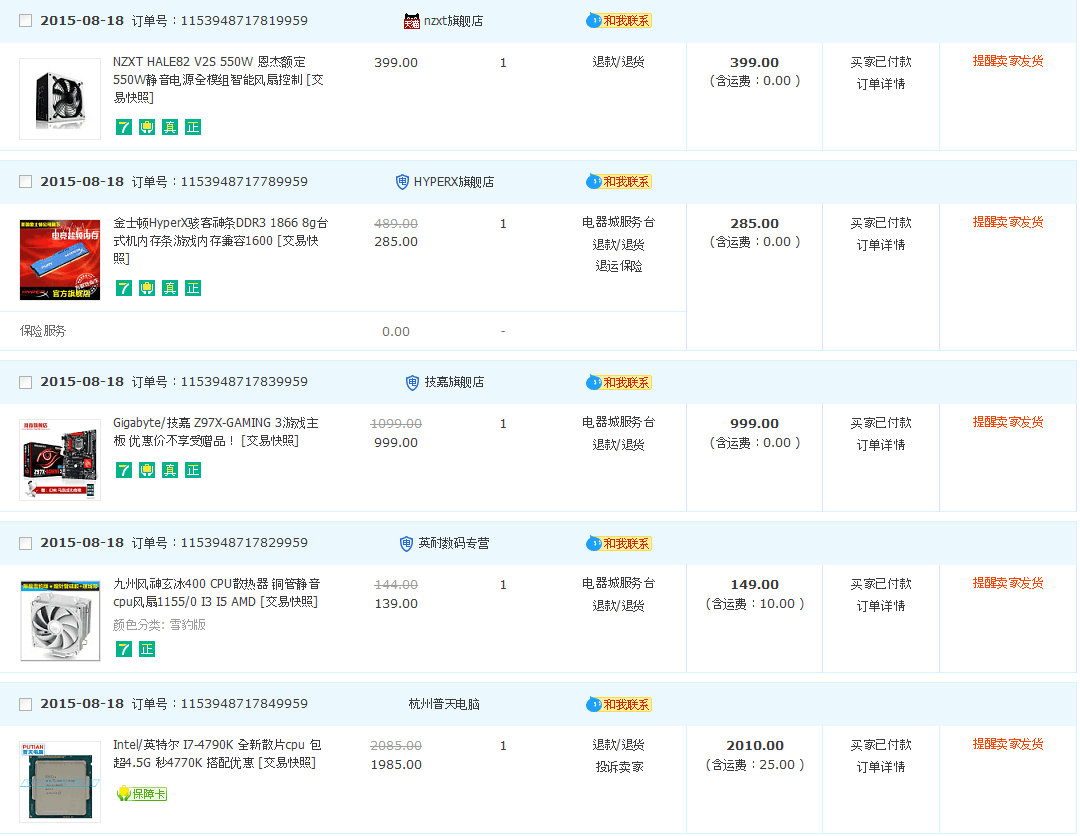Click the Tmall cat icon beside nzxt旗舰店
This screenshot has width=1080, height=836.
click(x=411, y=21)
